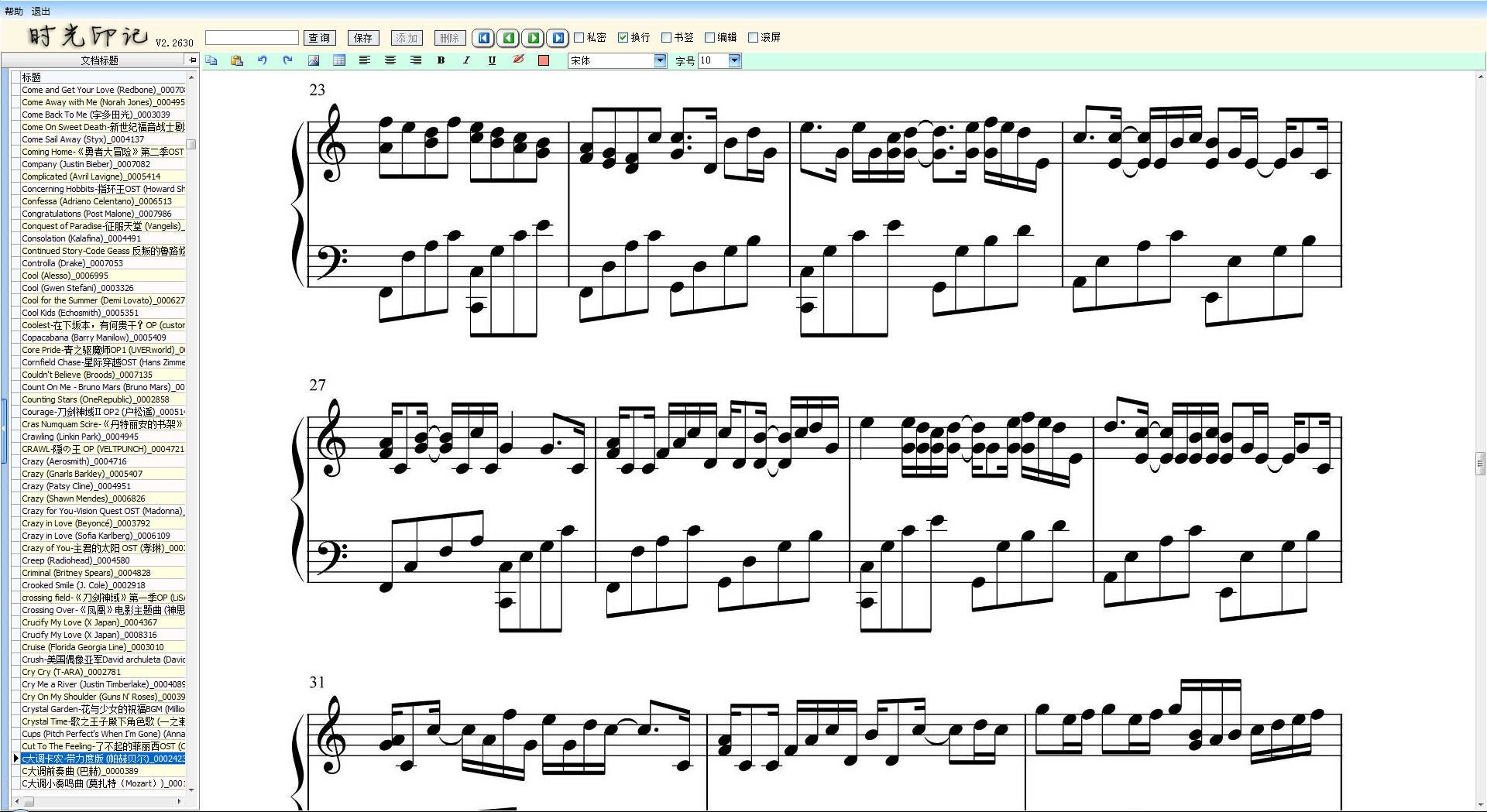Undo the last edit
Image resolution: width=1487 pixels, height=812 pixels.
click(x=263, y=60)
